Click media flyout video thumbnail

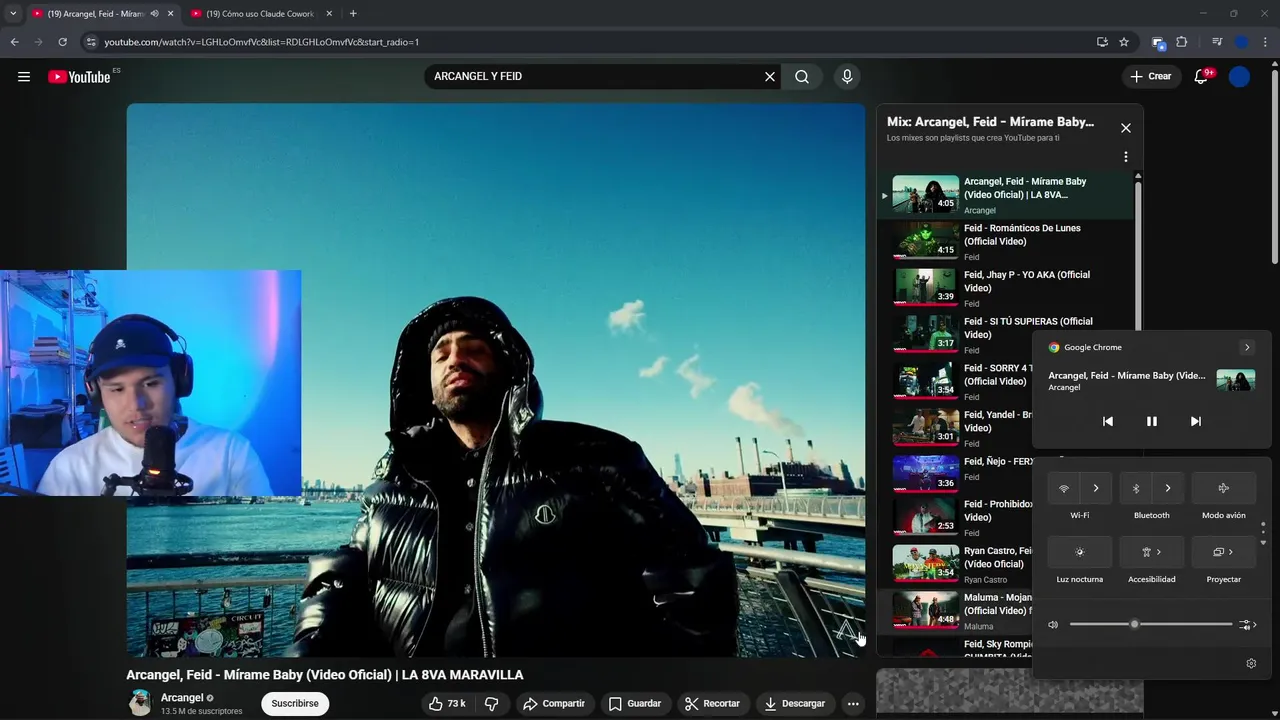[1236, 380]
